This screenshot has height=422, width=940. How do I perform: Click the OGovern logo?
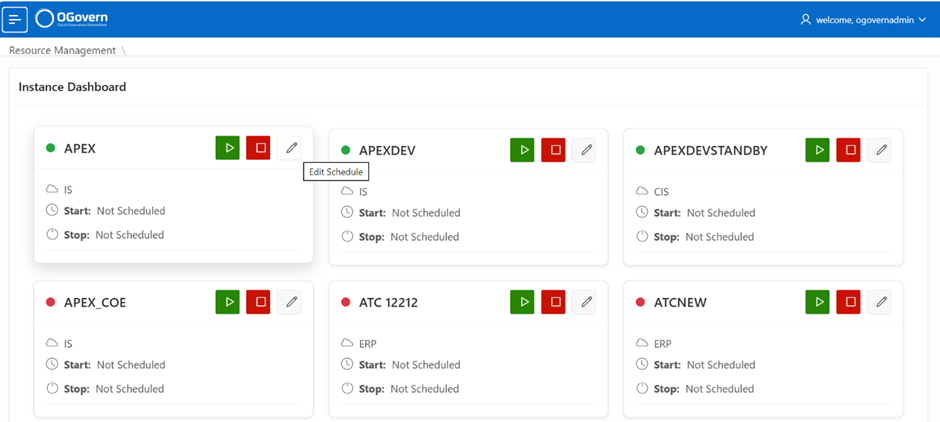[x=72, y=19]
